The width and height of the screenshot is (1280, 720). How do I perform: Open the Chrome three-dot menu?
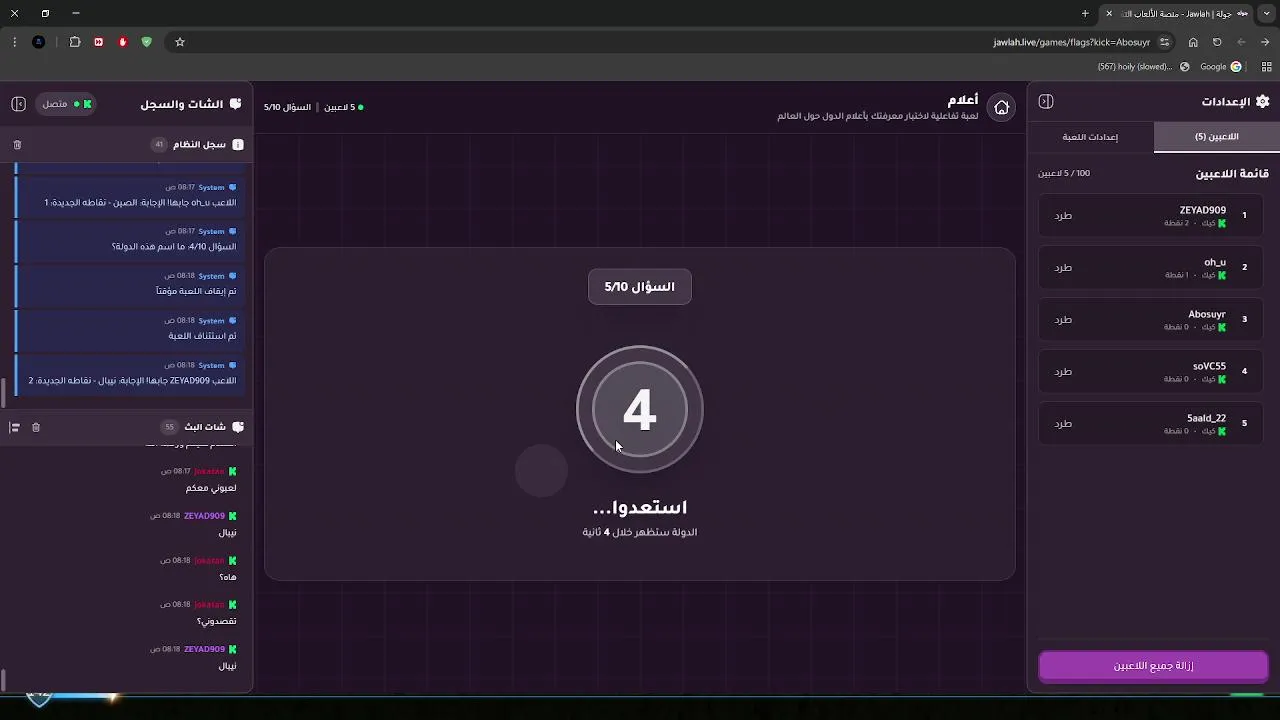click(x=14, y=42)
